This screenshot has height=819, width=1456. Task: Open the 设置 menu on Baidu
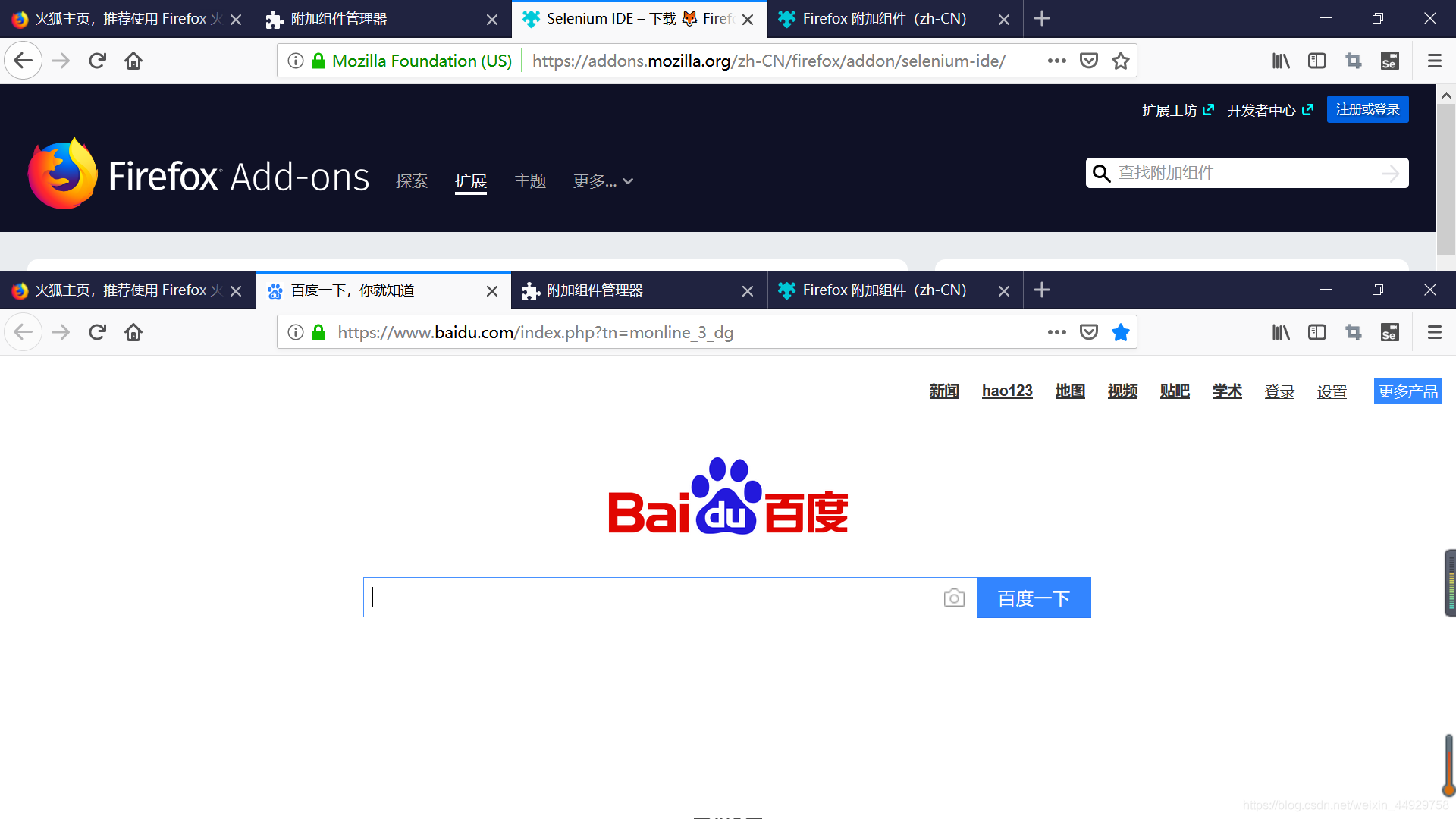(x=1332, y=391)
